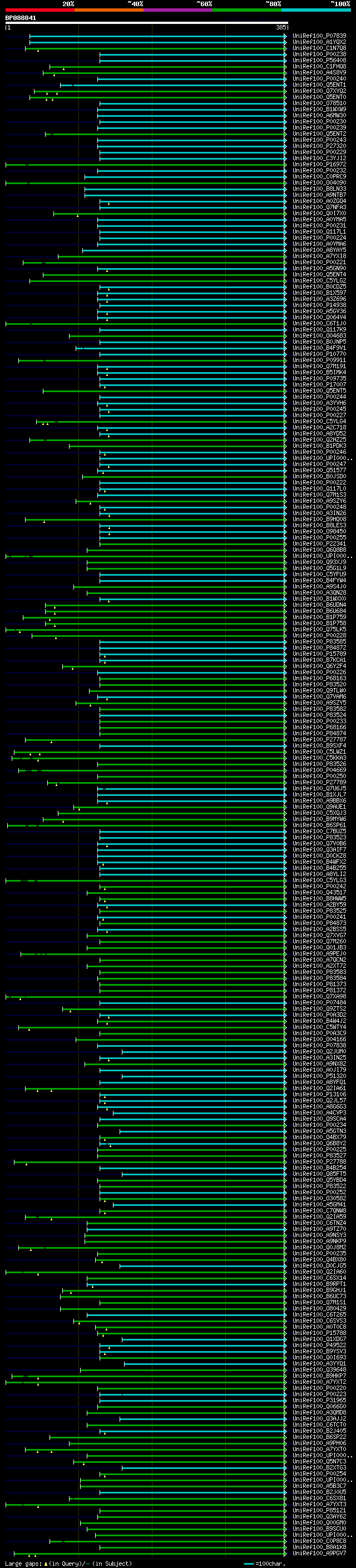Open the UniRef100_P68166 entry

319,728
